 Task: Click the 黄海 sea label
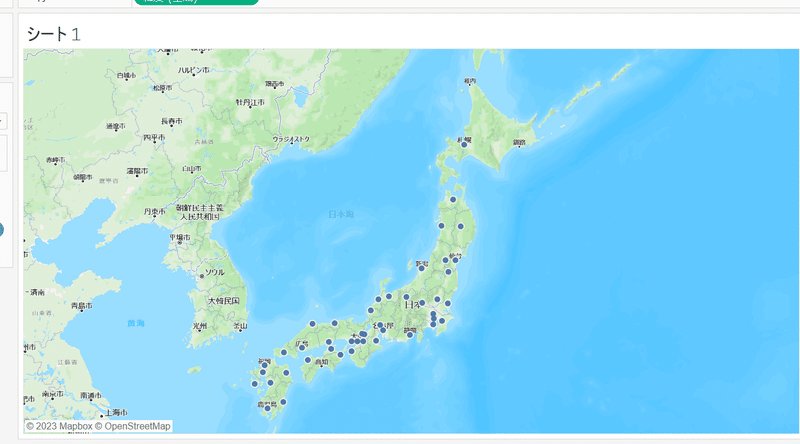[x=136, y=323]
